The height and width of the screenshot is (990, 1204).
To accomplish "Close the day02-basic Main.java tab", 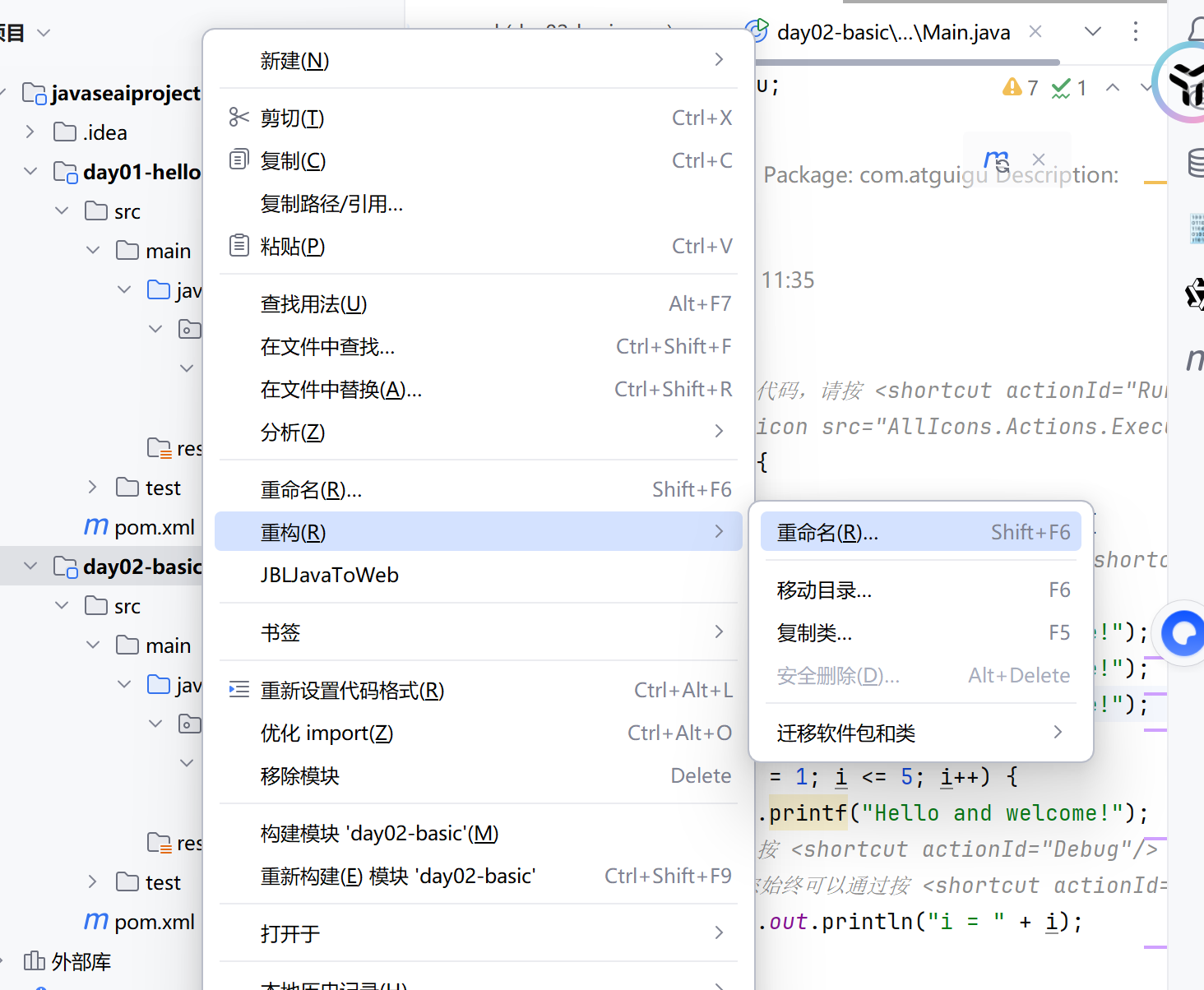I will pyautogui.click(x=1035, y=31).
